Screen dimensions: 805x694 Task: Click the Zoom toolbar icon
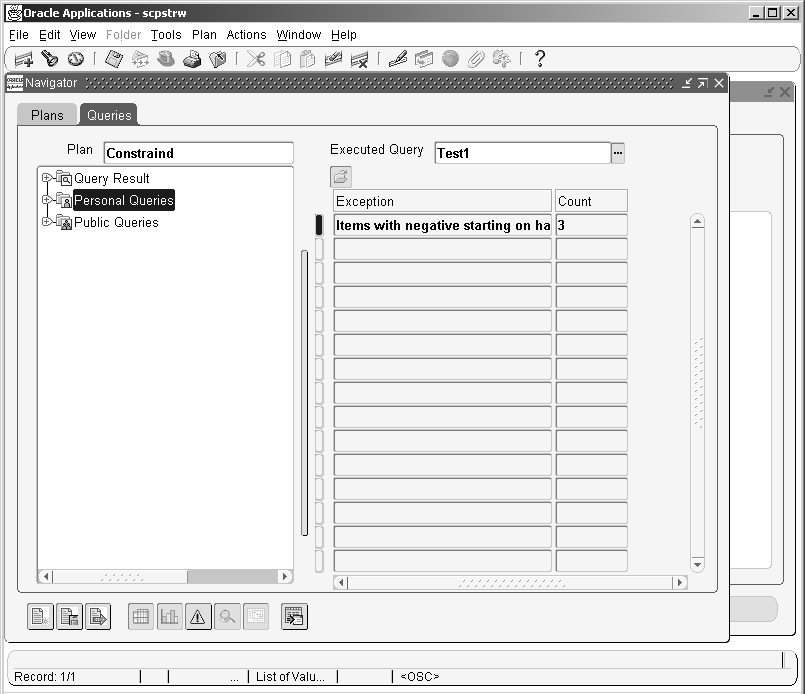click(x=424, y=59)
